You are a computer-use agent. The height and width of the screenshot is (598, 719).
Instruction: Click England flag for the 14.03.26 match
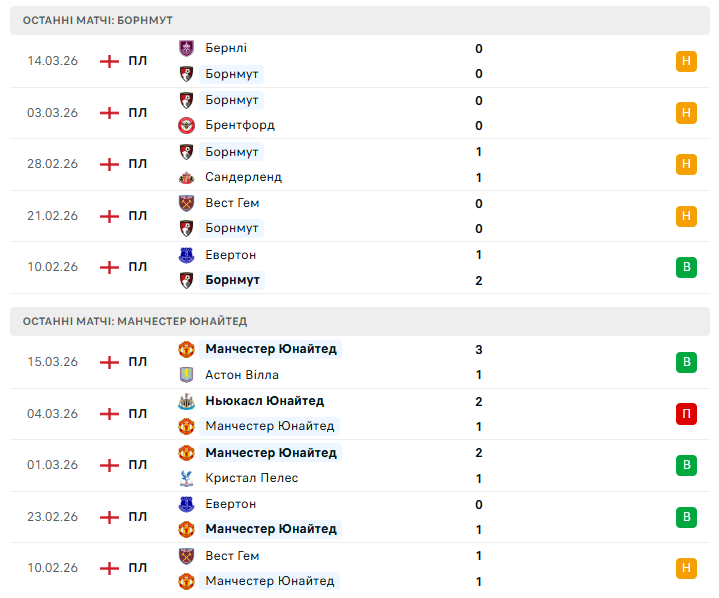[109, 61]
